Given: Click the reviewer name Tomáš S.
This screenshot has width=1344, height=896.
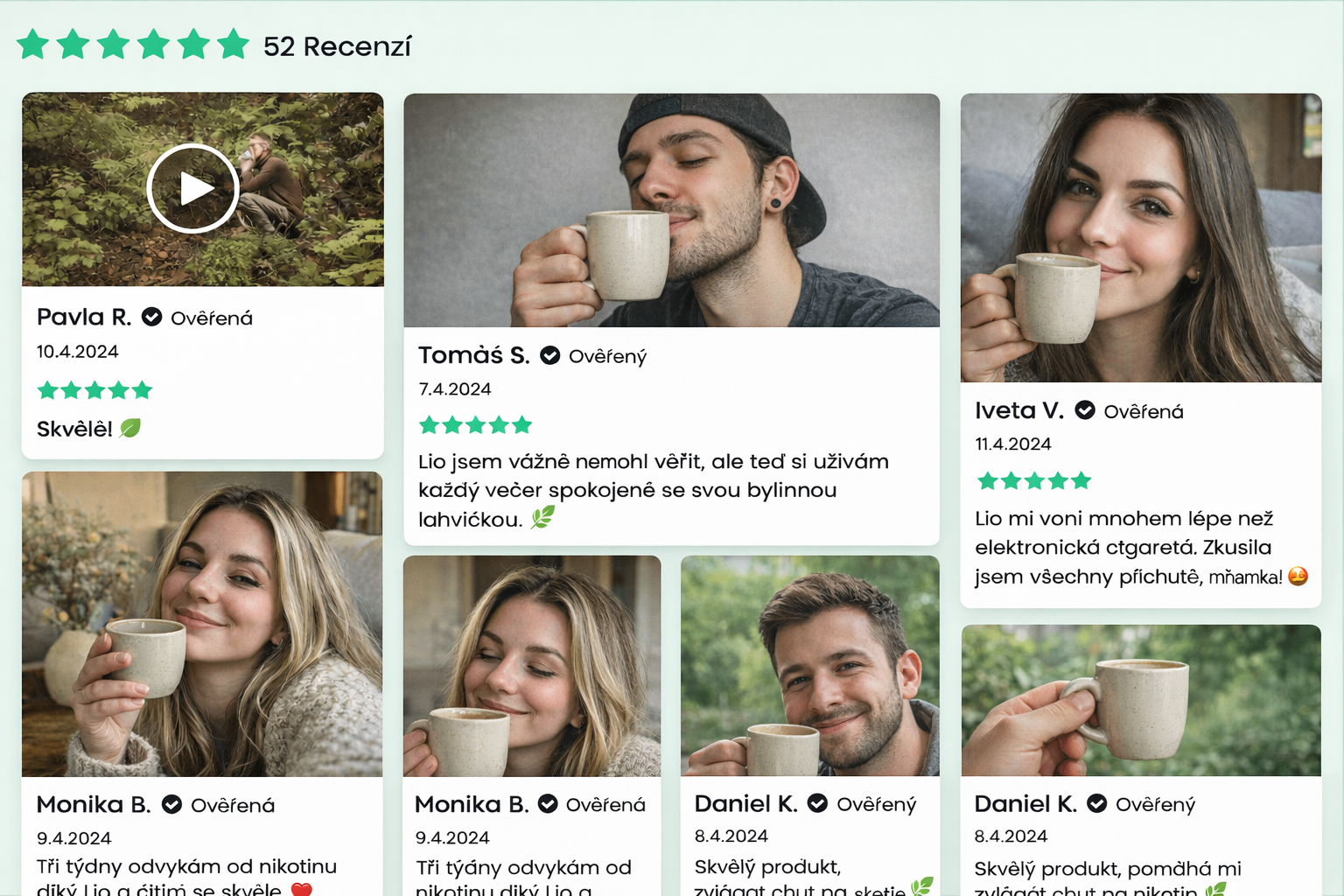Looking at the screenshot, I should click(x=473, y=355).
